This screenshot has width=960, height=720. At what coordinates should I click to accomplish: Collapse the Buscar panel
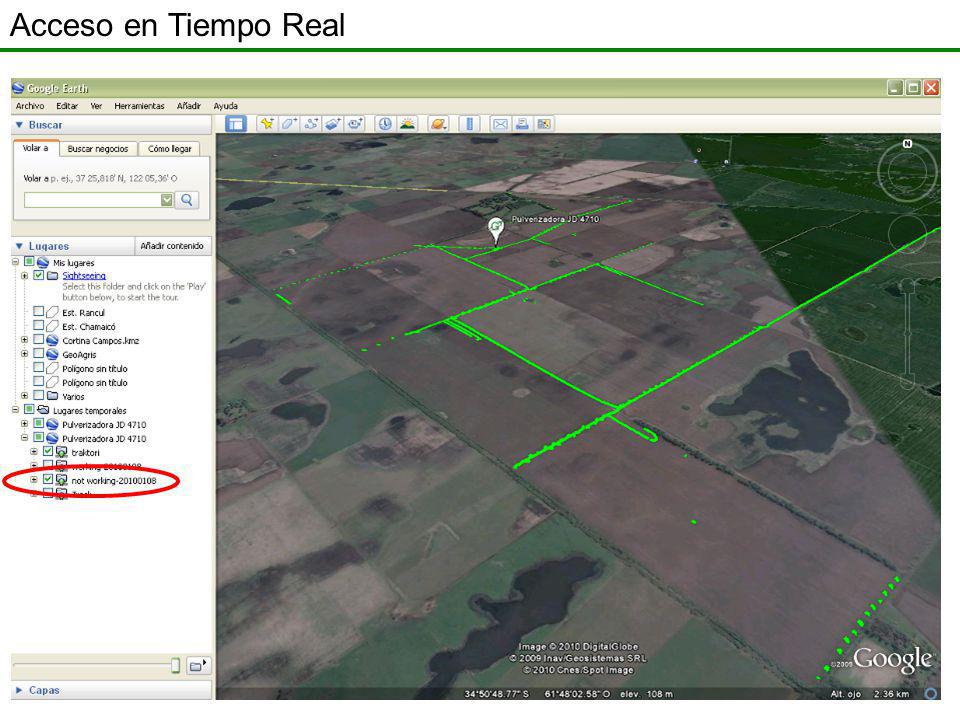[x=19, y=125]
